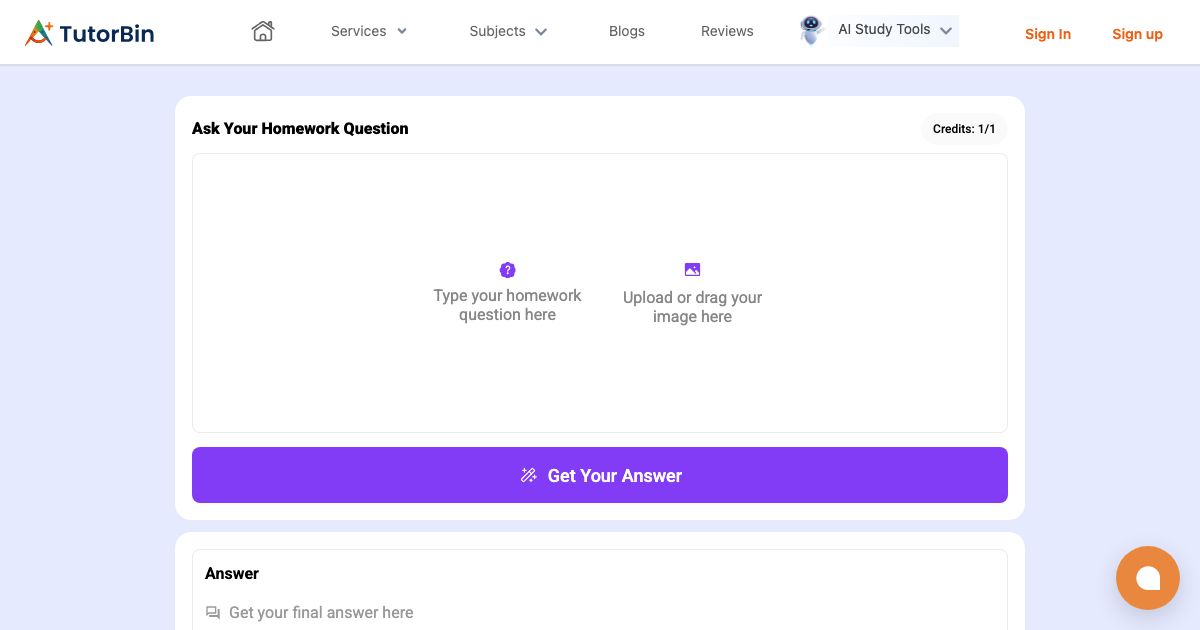Image resolution: width=1200 pixels, height=630 pixels.
Task: View the Credits: 1/1 badge
Action: (x=964, y=129)
